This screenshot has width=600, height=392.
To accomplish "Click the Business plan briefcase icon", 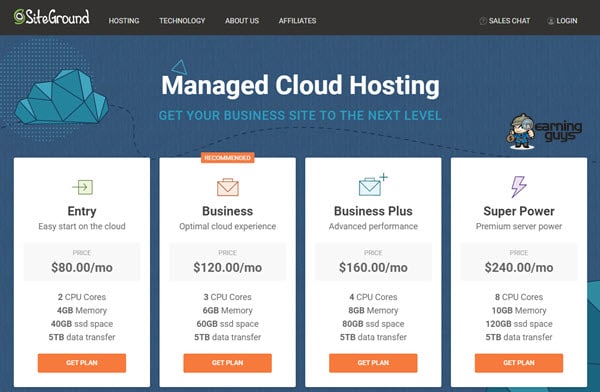I will (x=228, y=187).
